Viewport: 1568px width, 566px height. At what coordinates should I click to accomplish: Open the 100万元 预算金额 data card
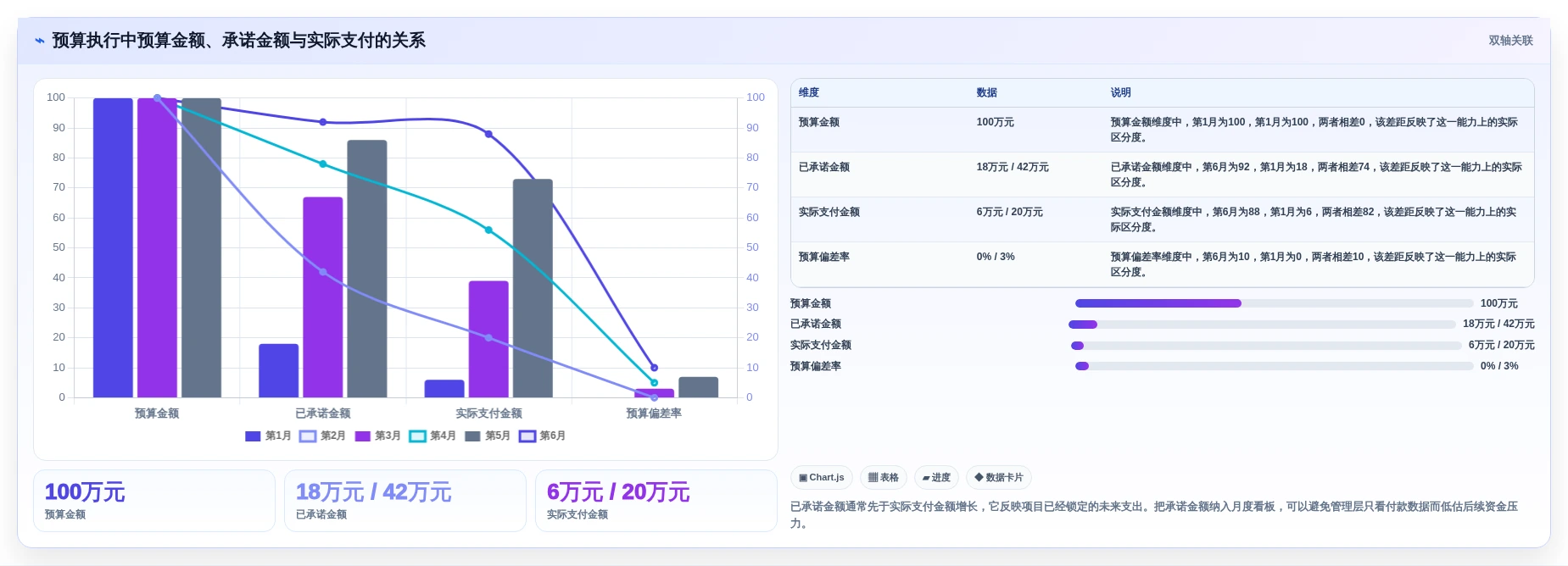pos(154,501)
